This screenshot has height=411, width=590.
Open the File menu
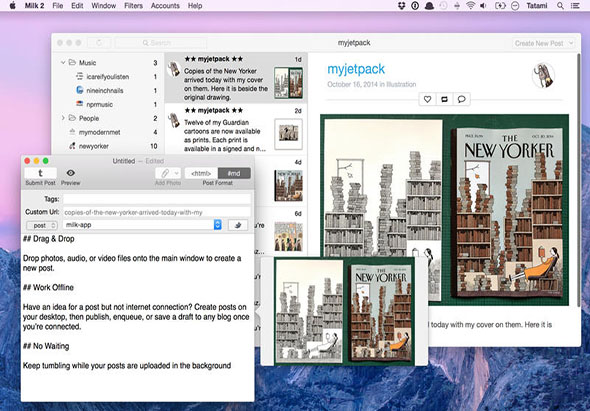(x=58, y=6)
